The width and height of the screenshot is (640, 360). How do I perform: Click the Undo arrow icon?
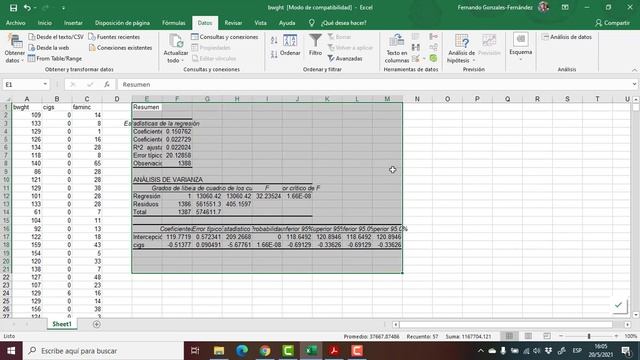pyautogui.click(x=27, y=8)
